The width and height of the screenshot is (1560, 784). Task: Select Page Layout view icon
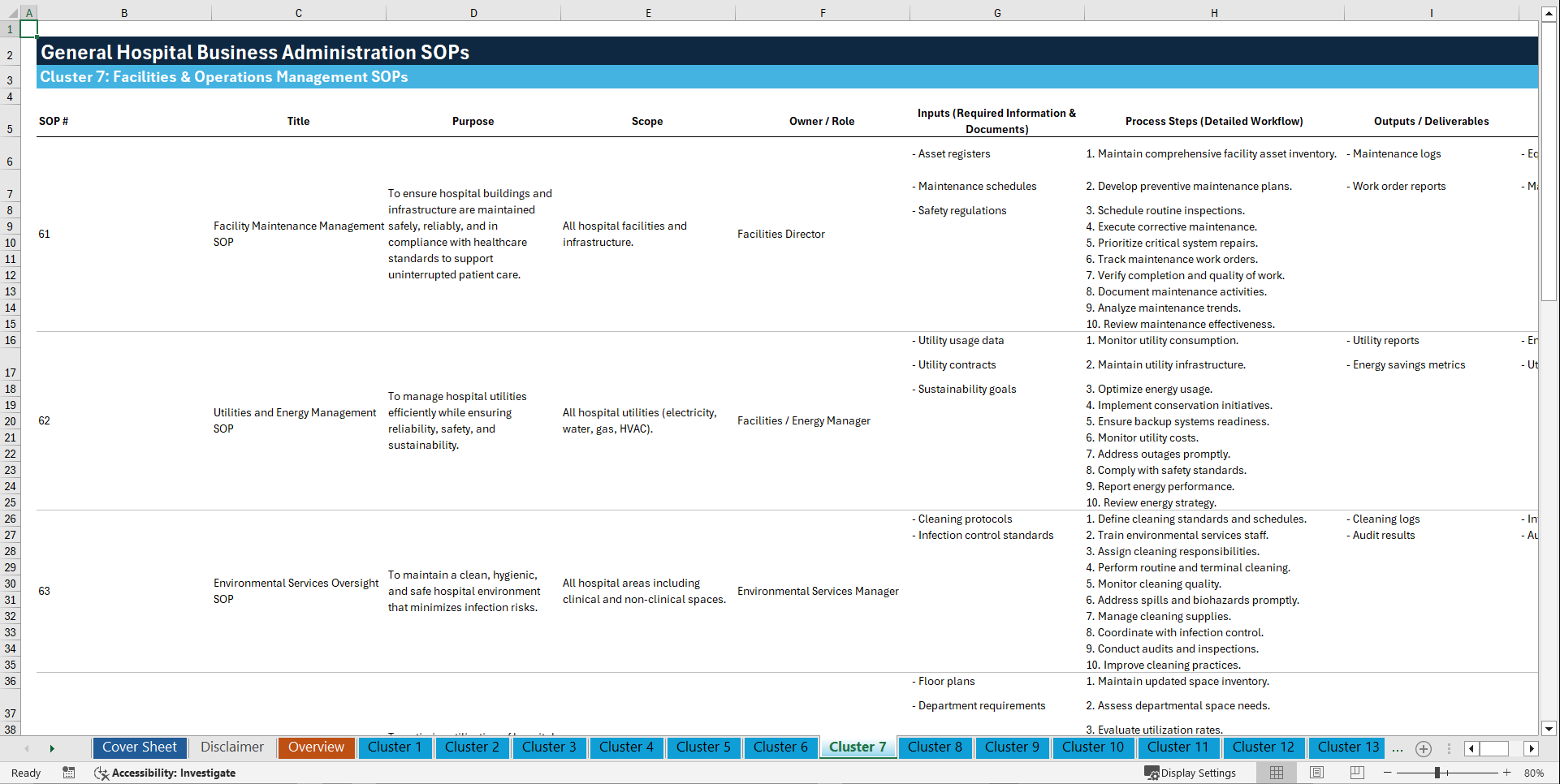(x=1316, y=773)
